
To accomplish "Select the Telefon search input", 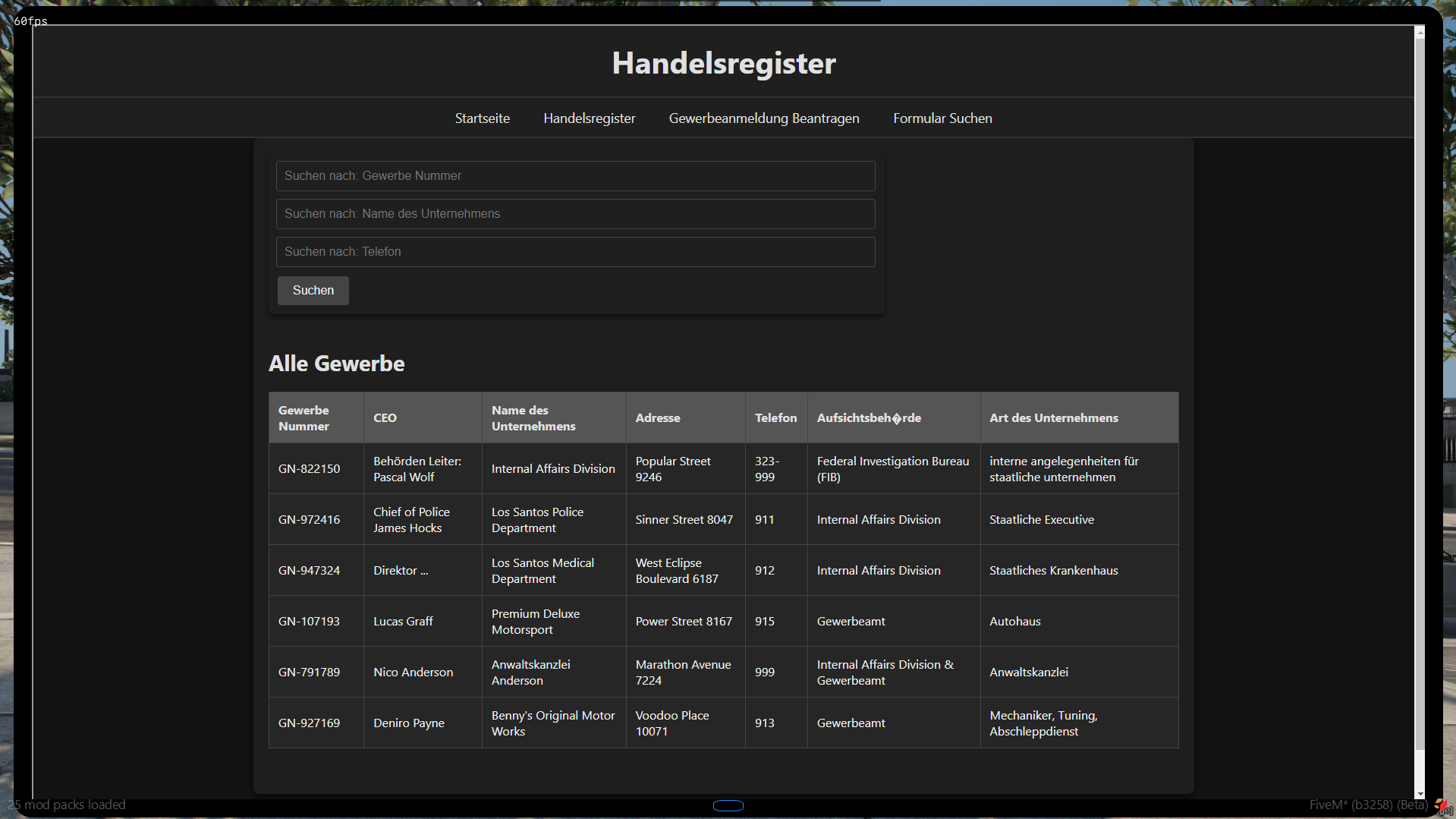I will (x=575, y=252).
